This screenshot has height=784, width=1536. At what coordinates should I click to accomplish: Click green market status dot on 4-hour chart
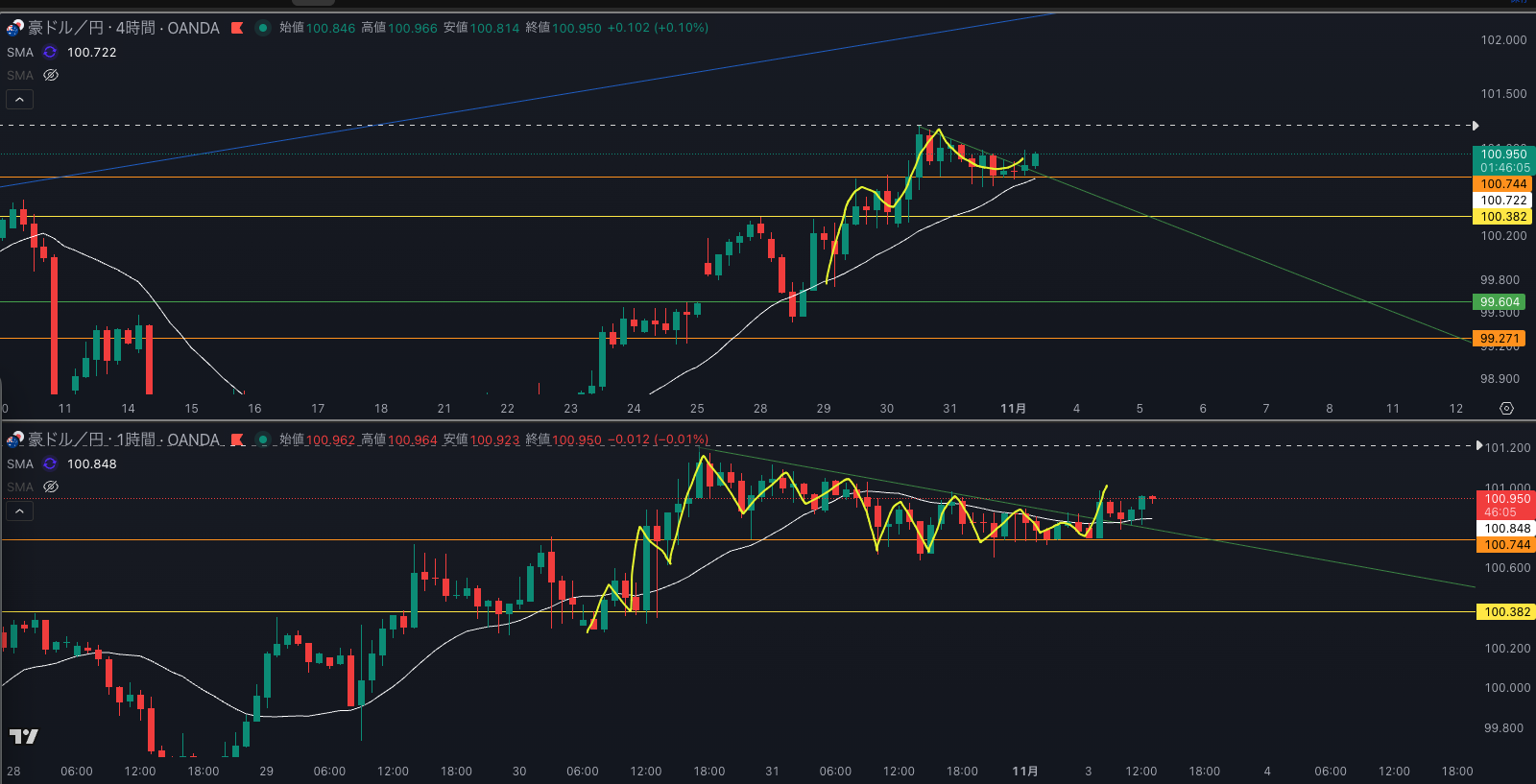pyautogui.click(x=262, y=28)
